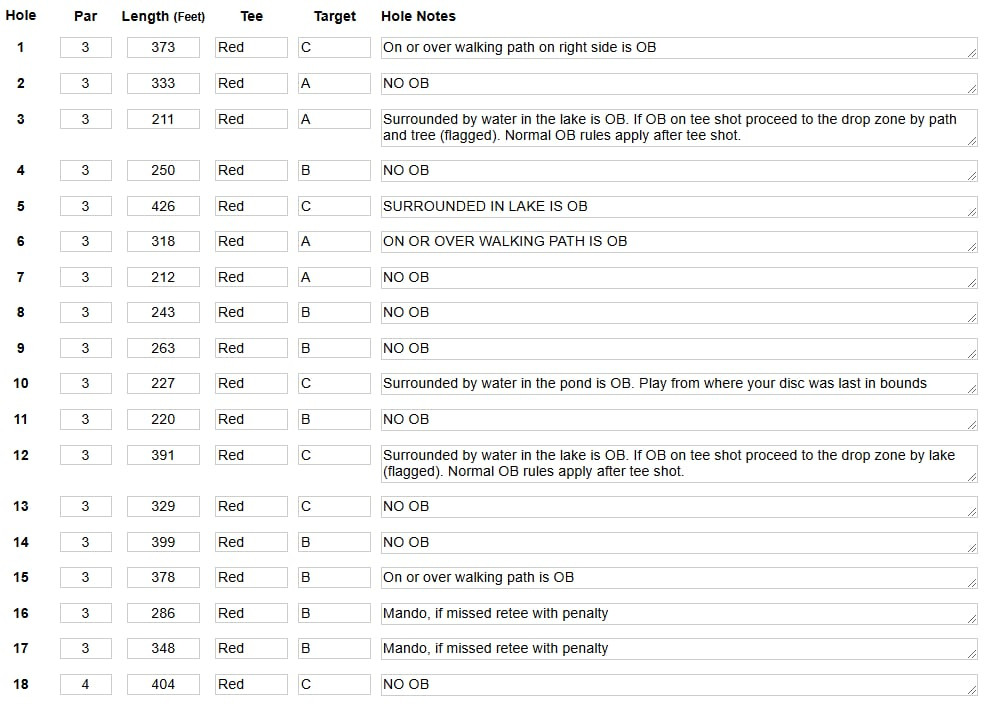Click the Tee field for hole 8

251,312
